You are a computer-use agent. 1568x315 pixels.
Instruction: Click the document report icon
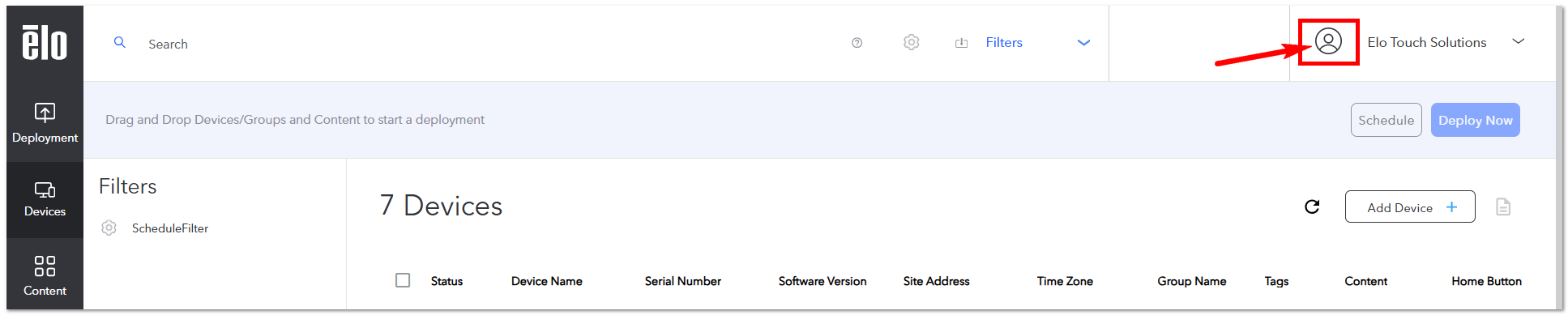pyautogui.click(x=1503, y=206)
